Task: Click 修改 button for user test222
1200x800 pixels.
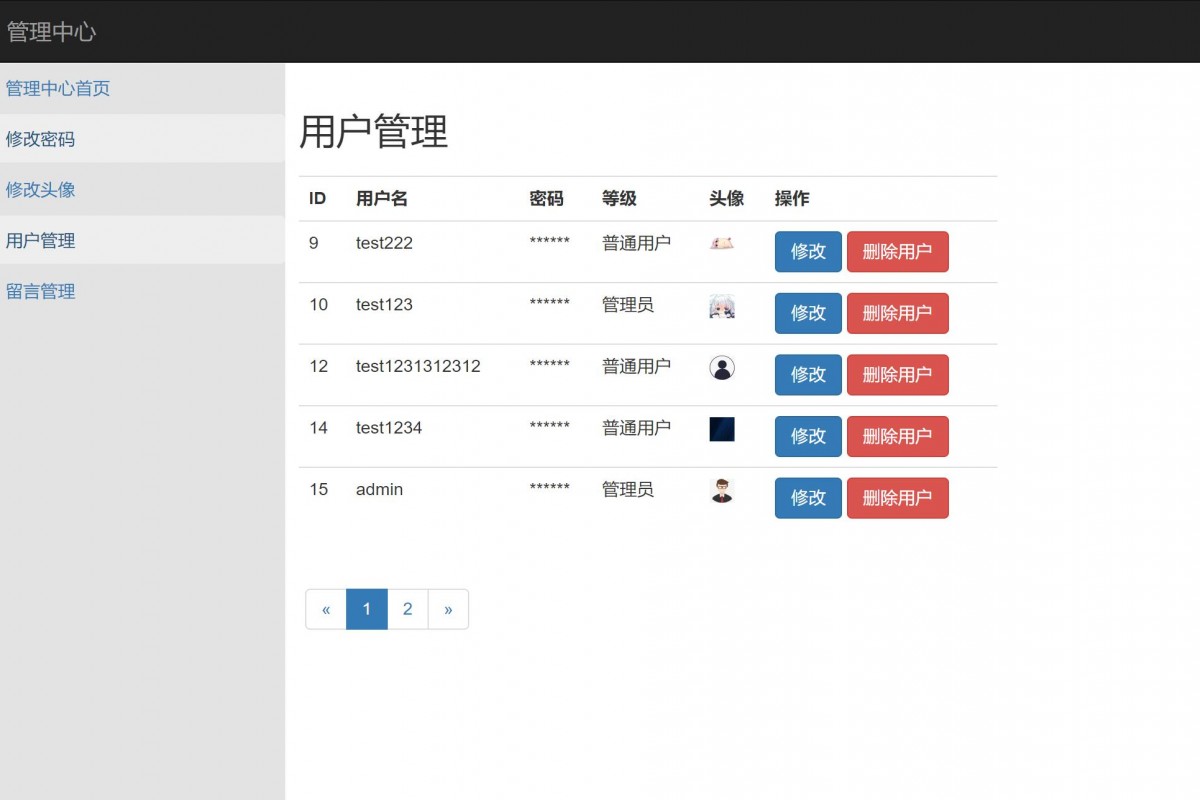Action: (808, 252)
